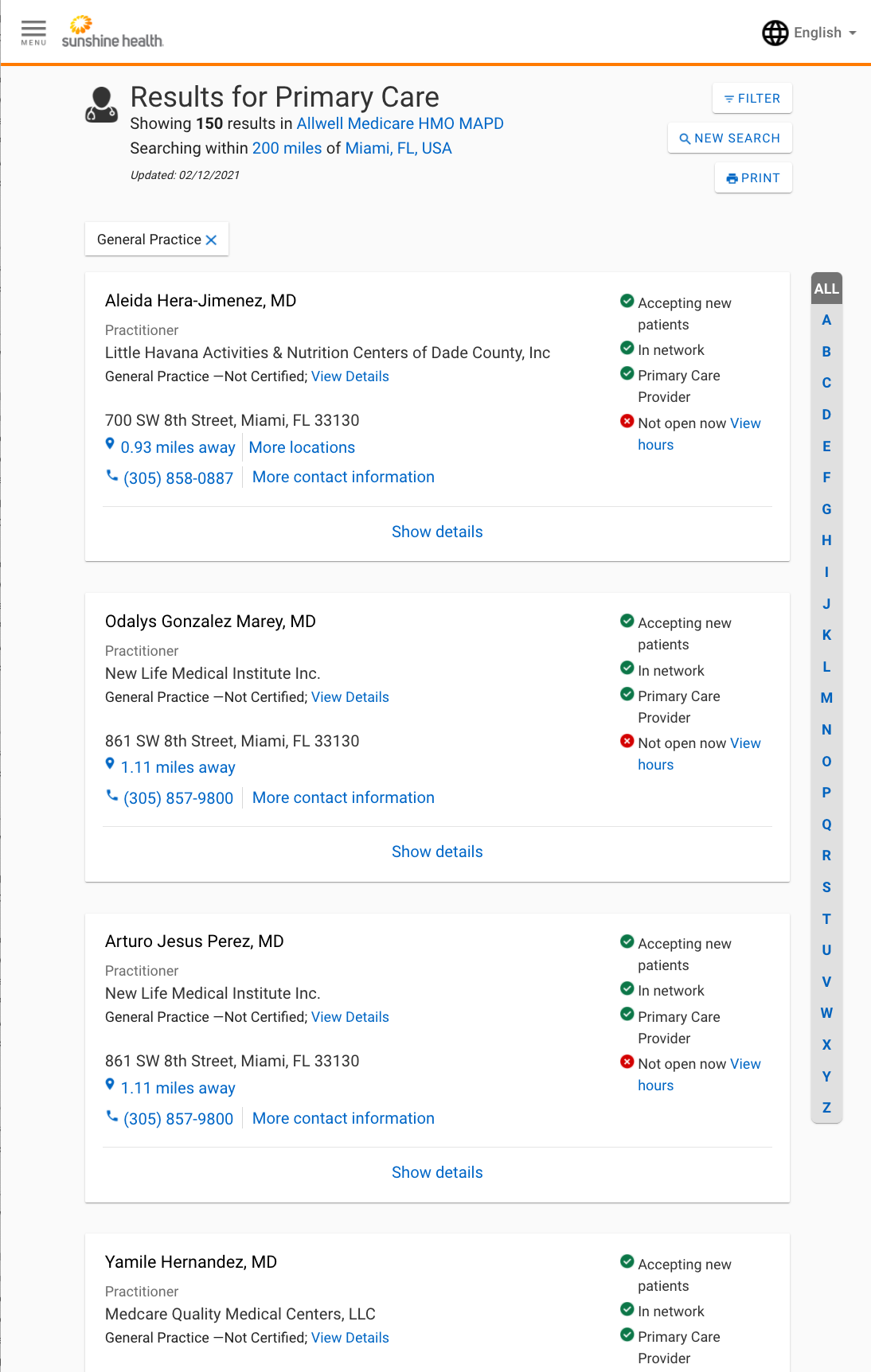The image size is (871, 1372).
Task: Filter providers by letter M
Action: (x=826, y=698)
